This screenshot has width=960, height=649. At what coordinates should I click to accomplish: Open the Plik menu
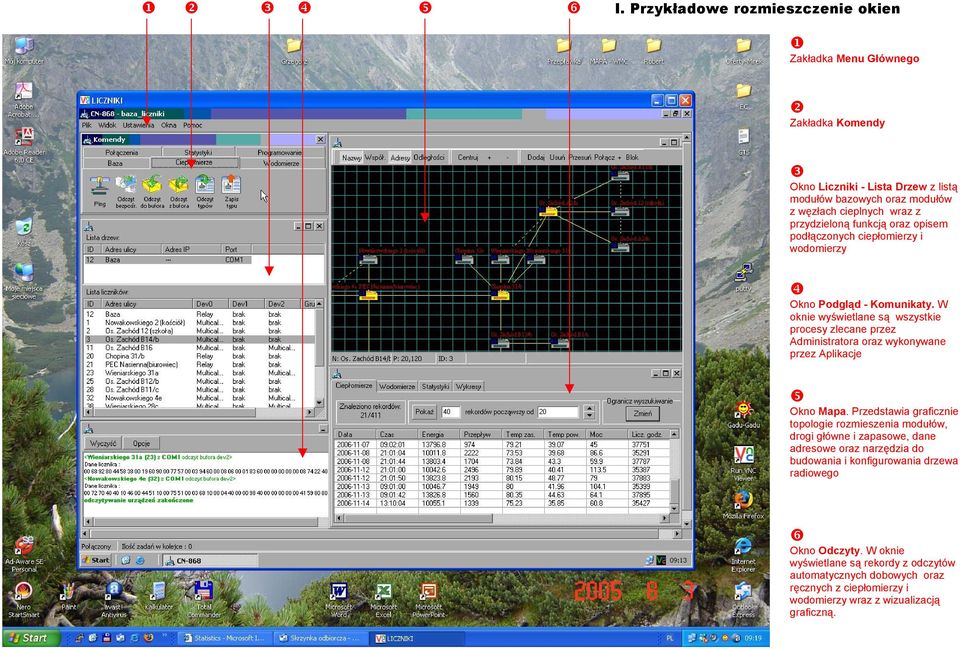pos(87,126)
